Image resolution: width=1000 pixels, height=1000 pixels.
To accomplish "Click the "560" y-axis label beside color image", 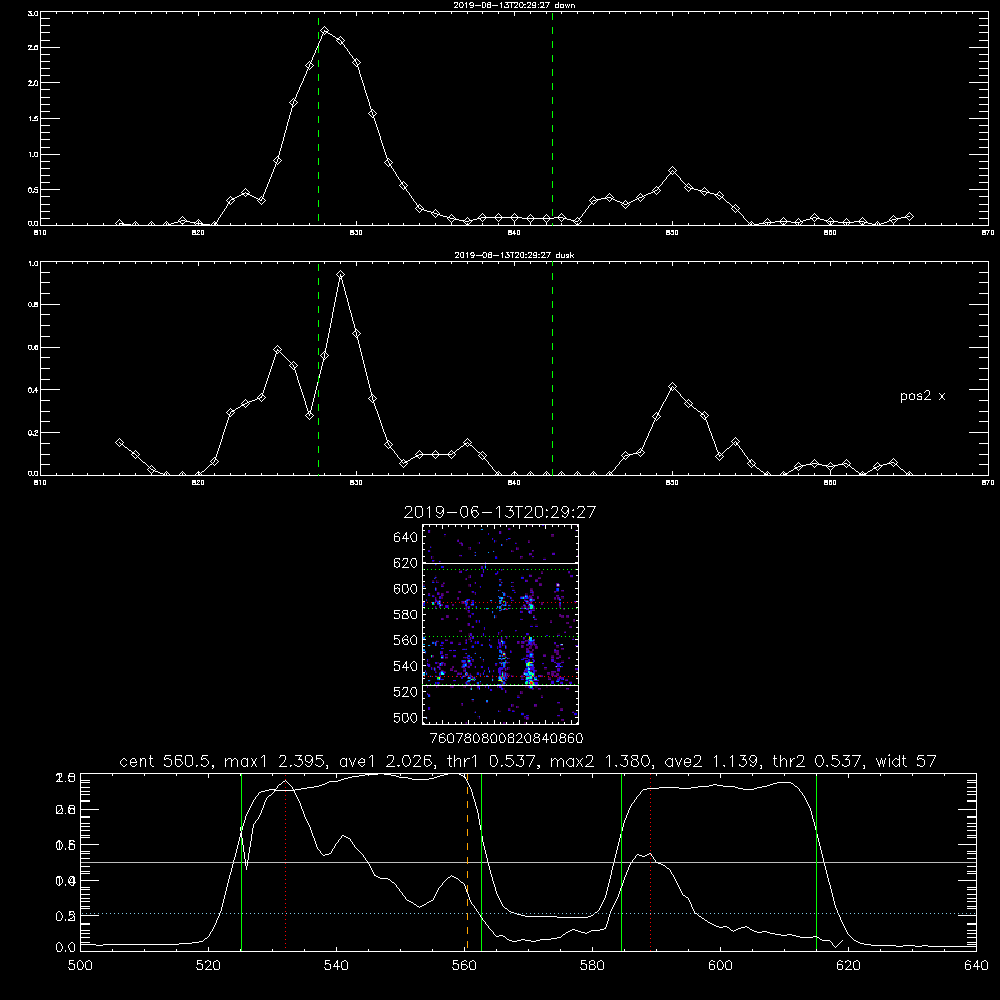I will pos(406,640).
